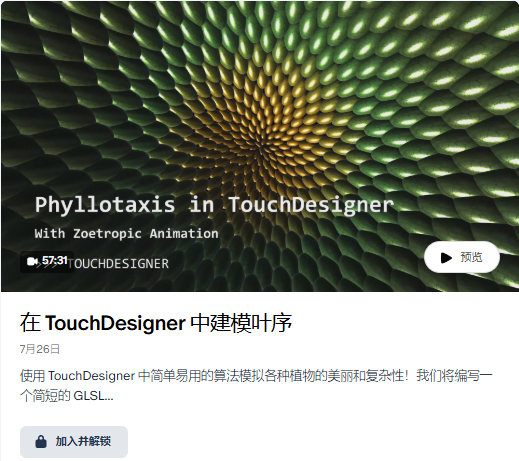
Task: Click the play triangle icon in 预览
Action: (446, 258)
